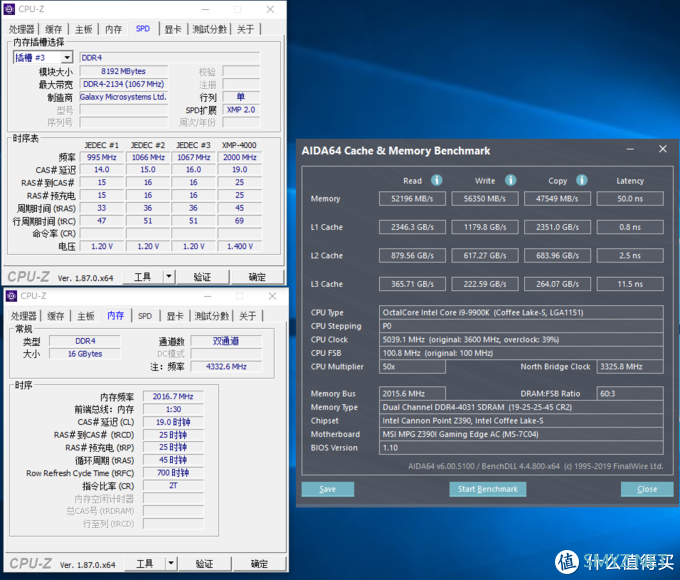The width and height of the screenshot is (680, 580).
Task: Click CPU Clock field 5039.1 MHz
Action: pos(521,339)
